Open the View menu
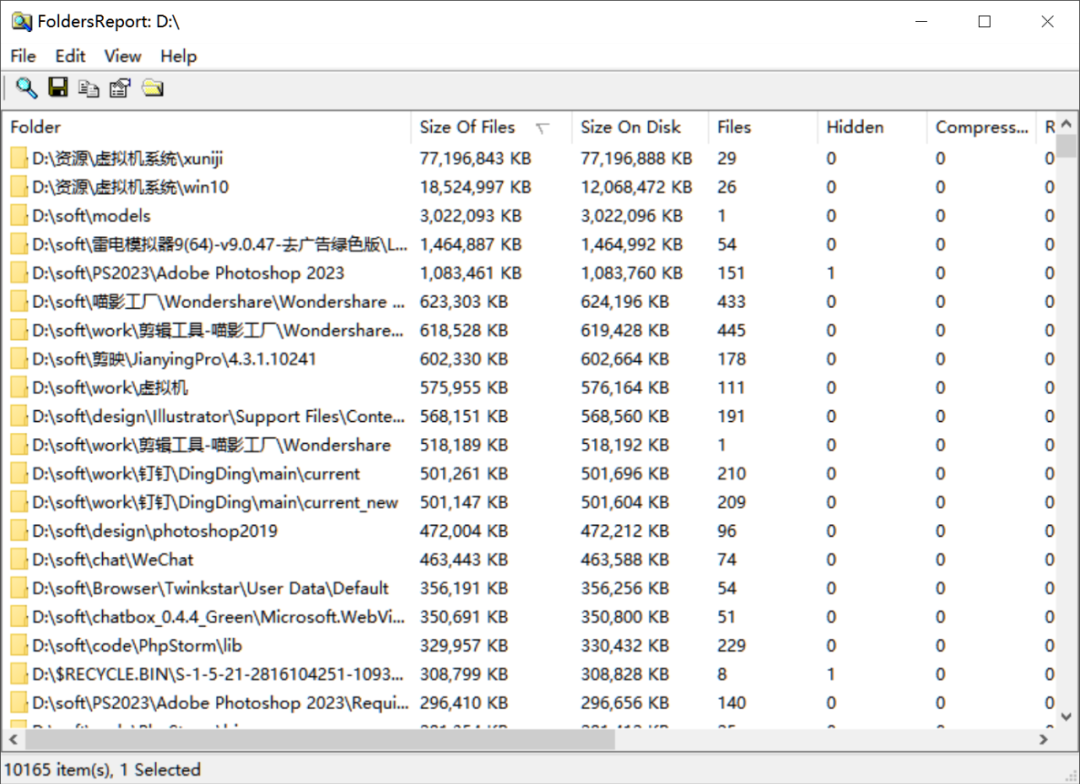The width and height of the screenshot is (1080, 784). tap(123, 56)
